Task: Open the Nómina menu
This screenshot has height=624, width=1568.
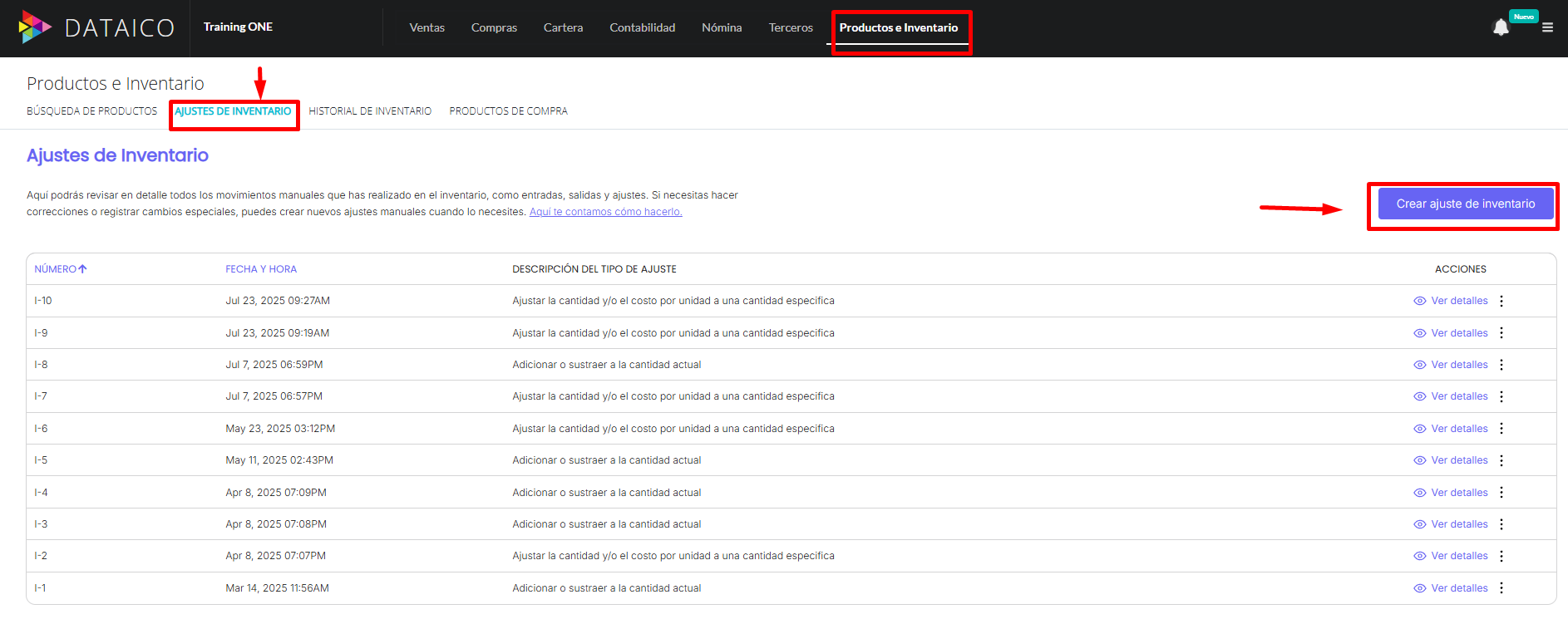Action: pyautogui.click(x=721, y=27)
